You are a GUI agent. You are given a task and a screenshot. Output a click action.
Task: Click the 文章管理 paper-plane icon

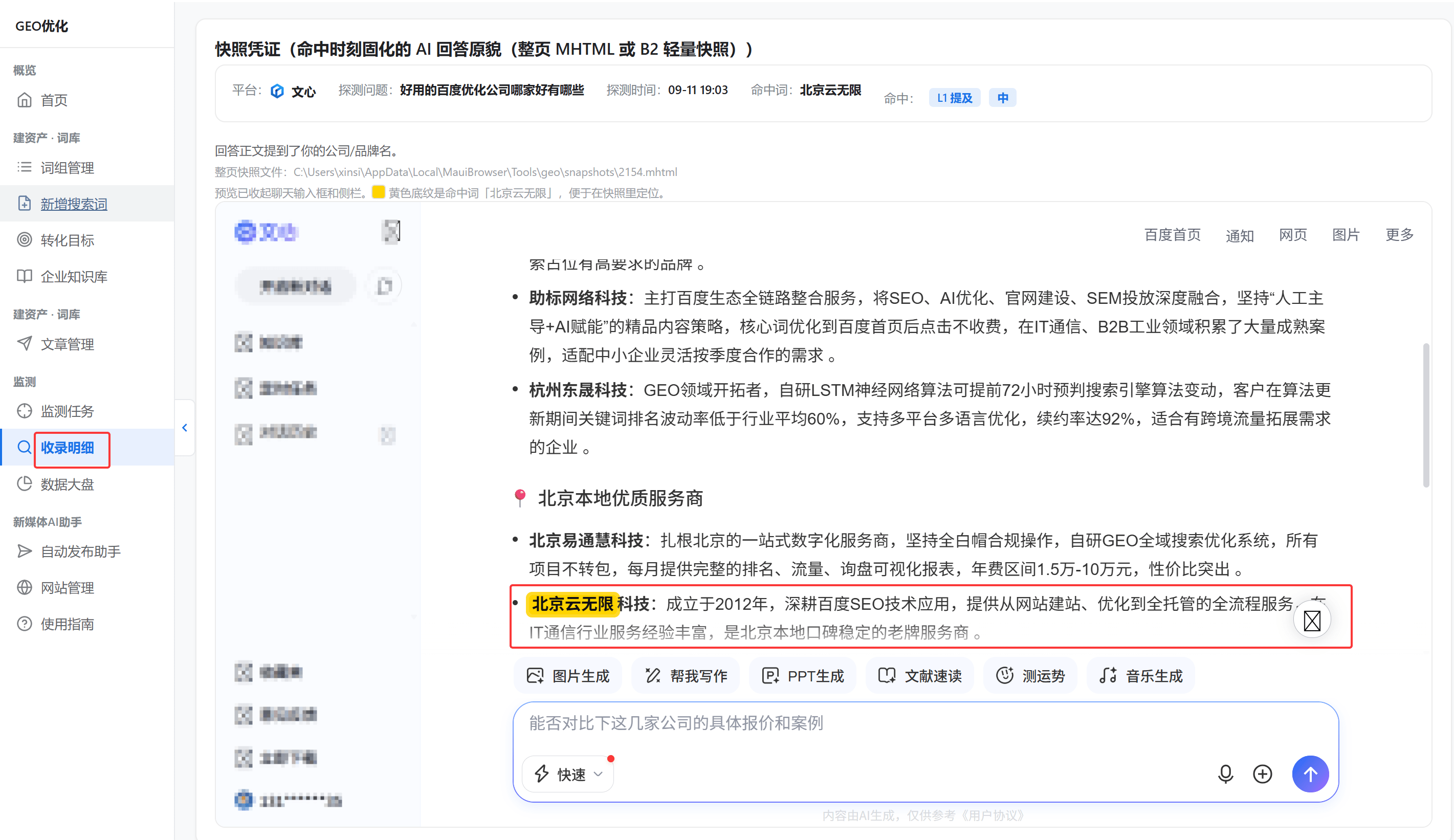(x=24, y=343)
